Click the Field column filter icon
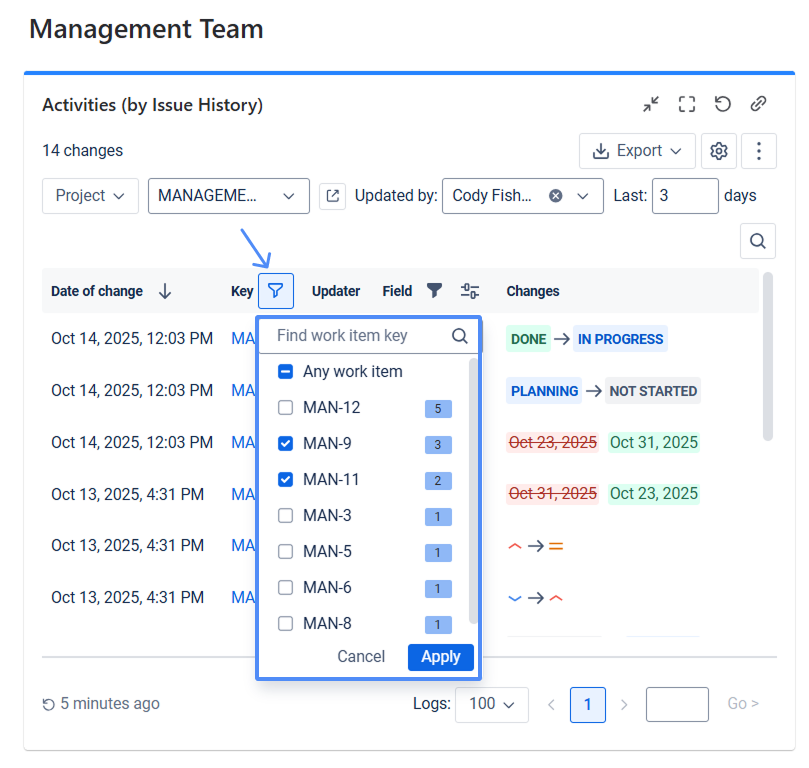The height and width of the screenshot is (768, 809). 434,291
